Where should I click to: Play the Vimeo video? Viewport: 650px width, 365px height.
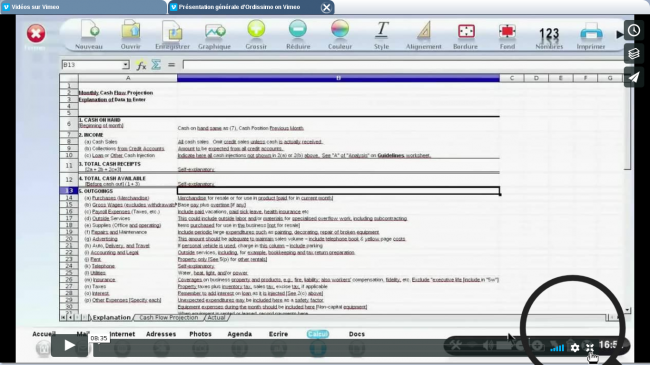point(70,345)
